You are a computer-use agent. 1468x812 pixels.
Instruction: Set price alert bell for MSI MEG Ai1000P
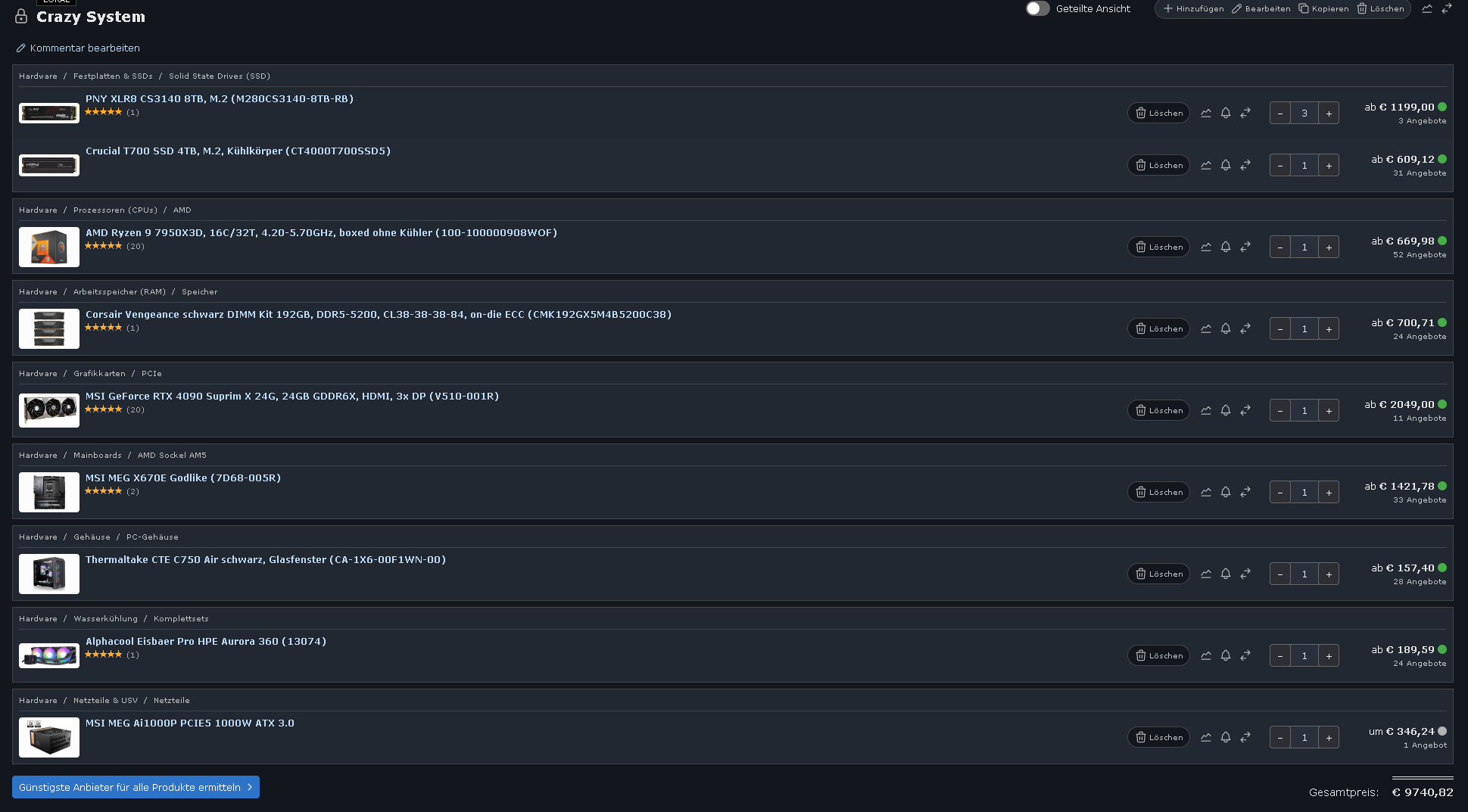[x=1226, y=737]
